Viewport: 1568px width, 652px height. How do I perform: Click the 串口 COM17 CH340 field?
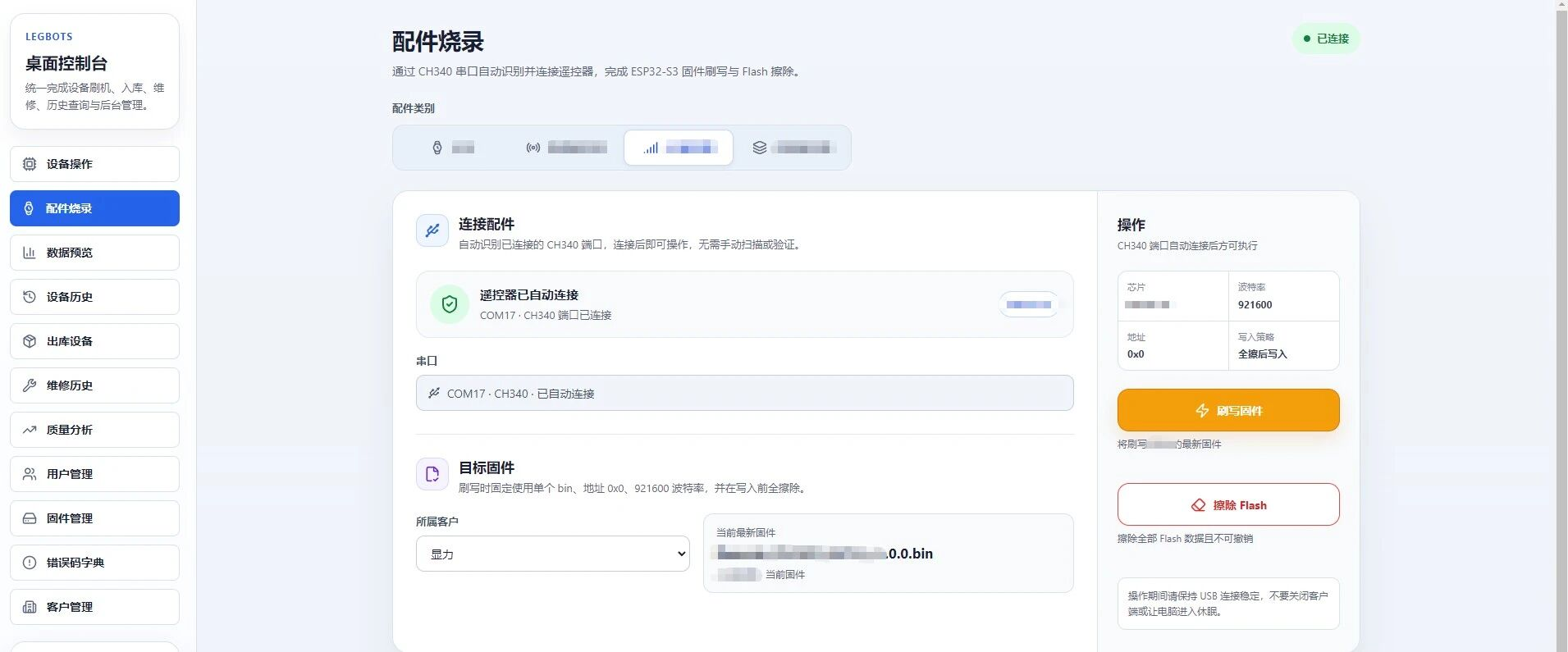pyautogui.click(x=744, y=393)
